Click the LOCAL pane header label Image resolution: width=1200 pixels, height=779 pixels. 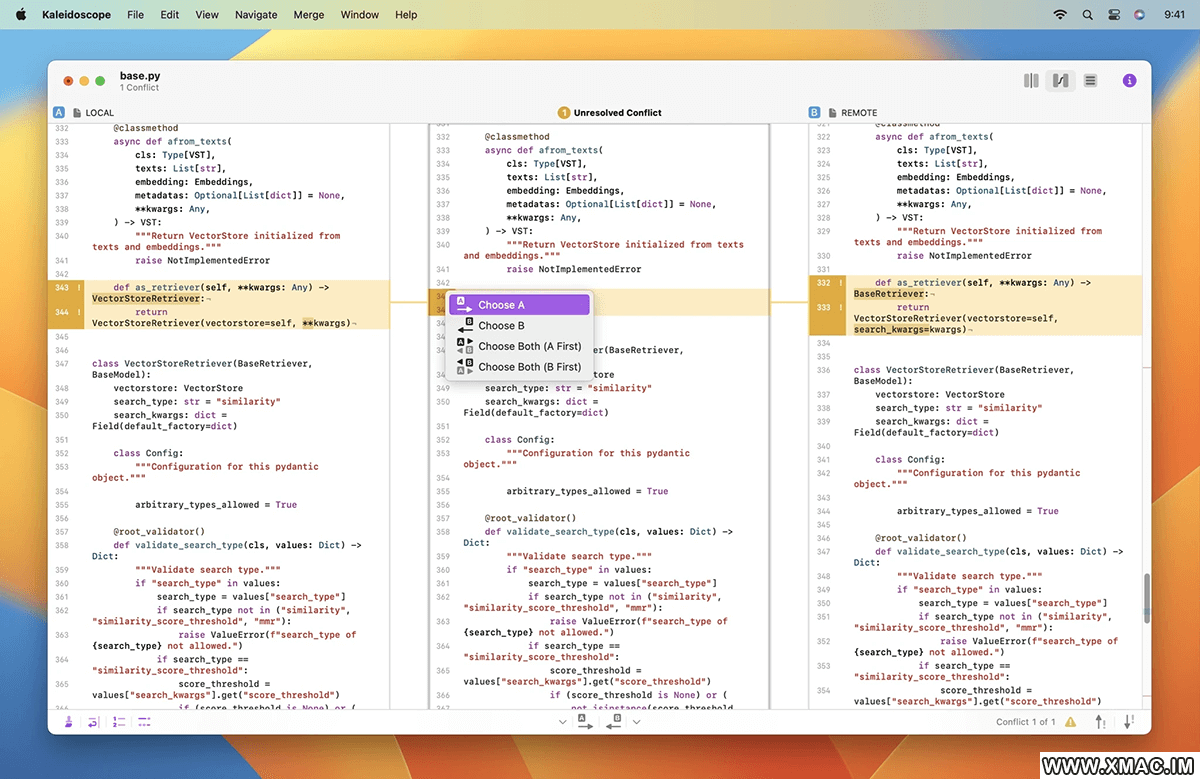point(100,113)
